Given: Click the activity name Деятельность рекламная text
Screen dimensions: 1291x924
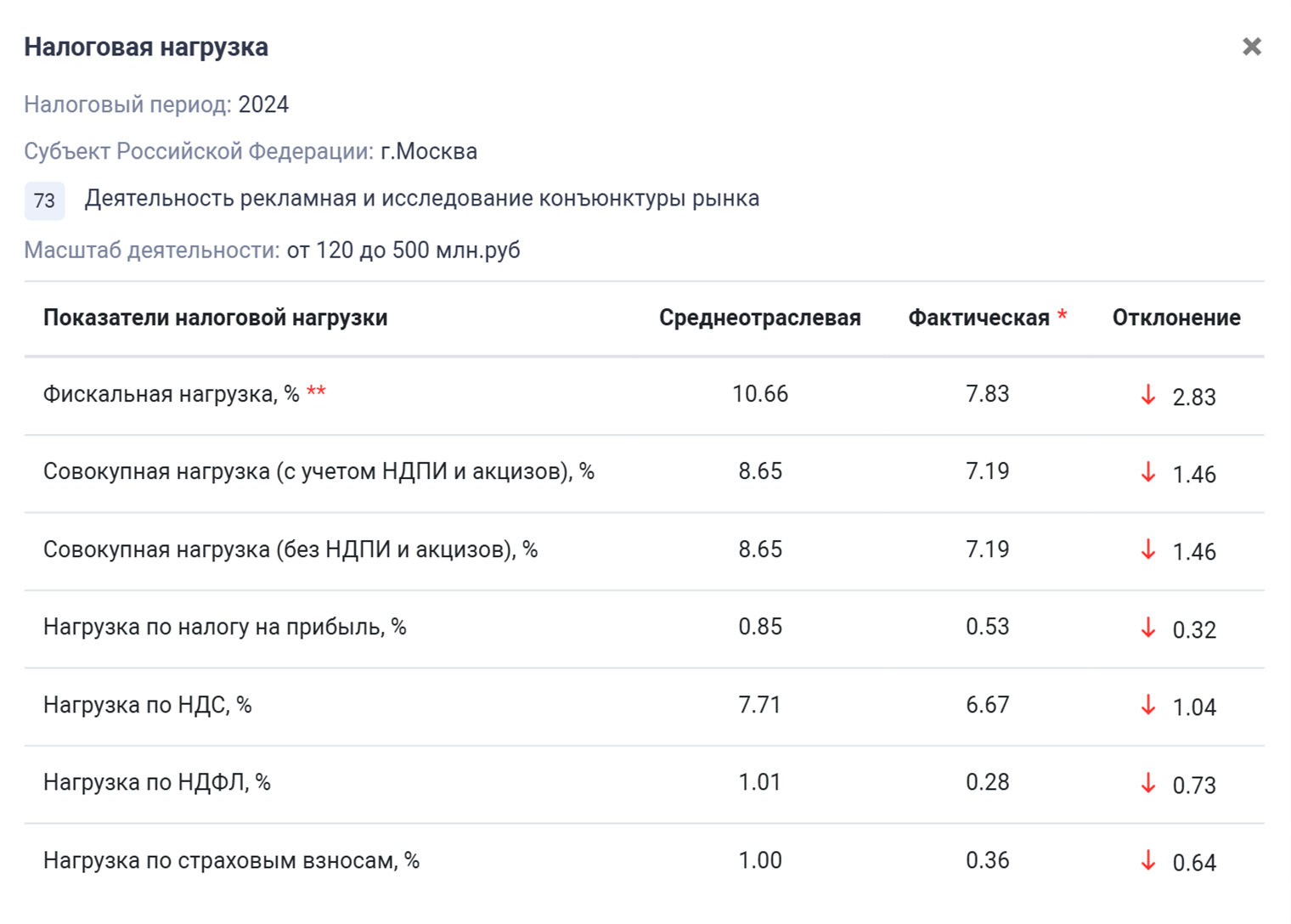Looking at the screenshot, I should (421, 199).
